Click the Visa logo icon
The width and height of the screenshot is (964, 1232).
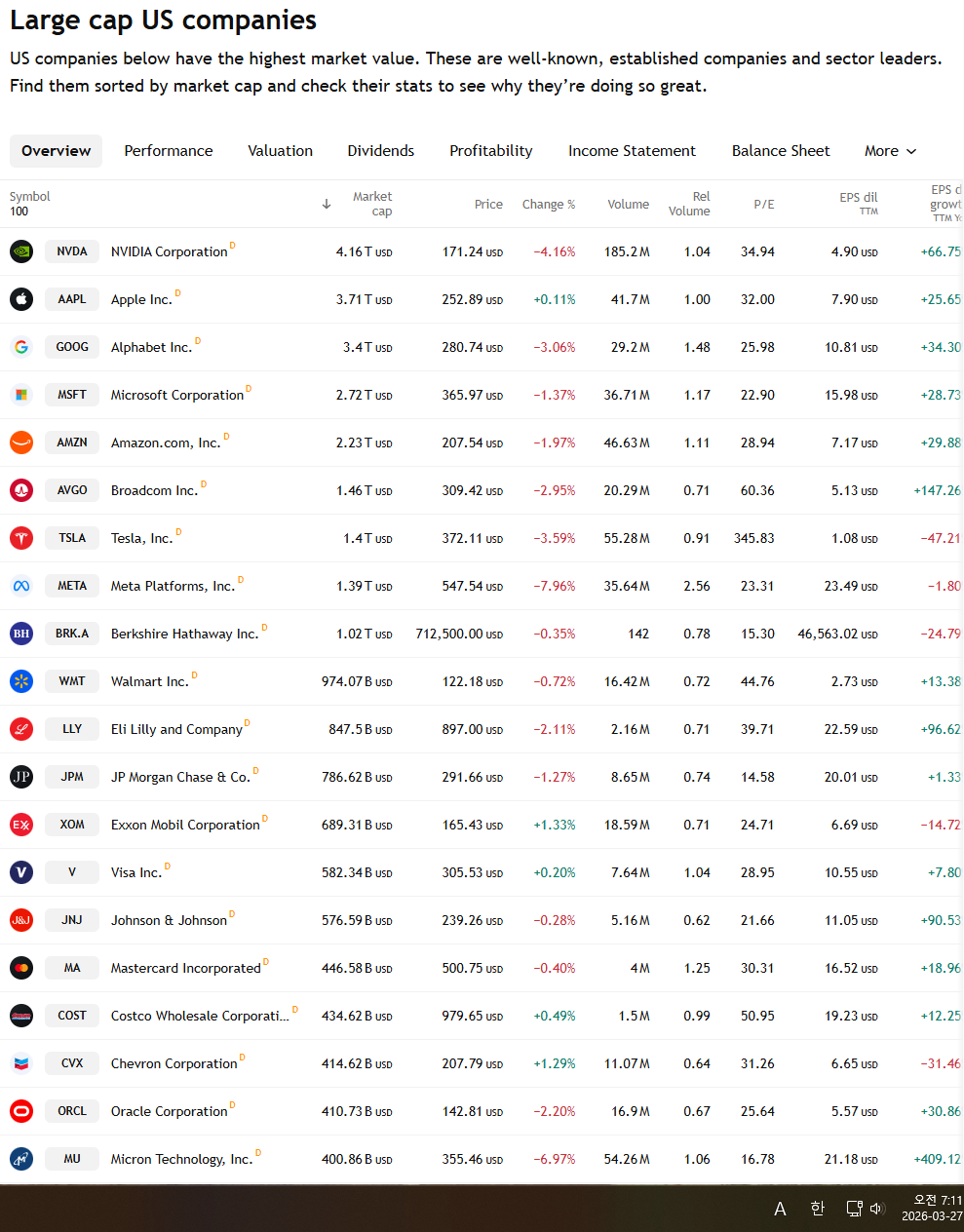21,872
